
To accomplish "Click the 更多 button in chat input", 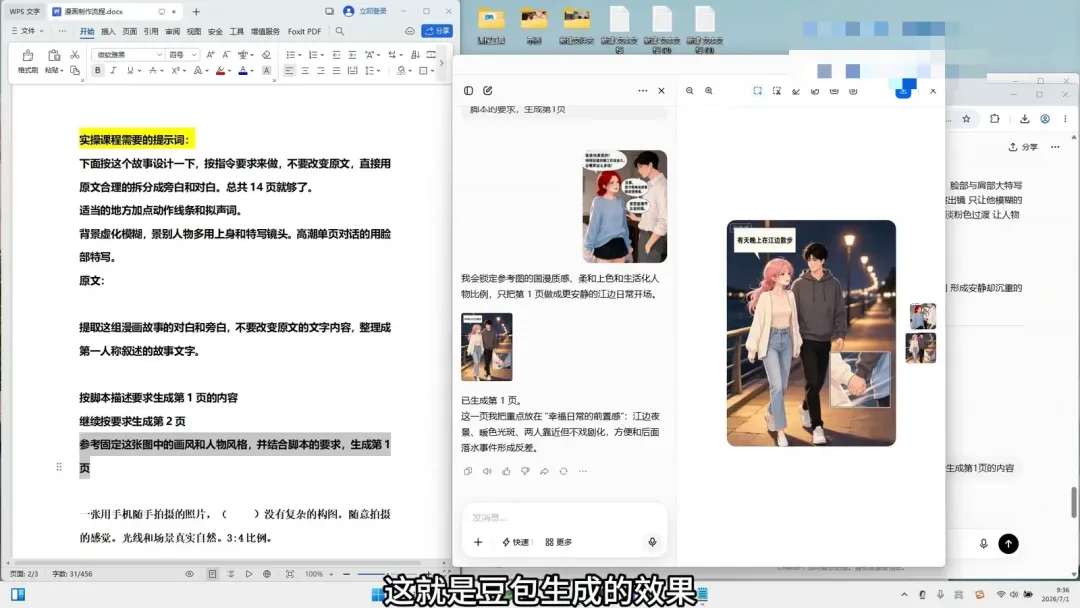I will click(559, 542).
